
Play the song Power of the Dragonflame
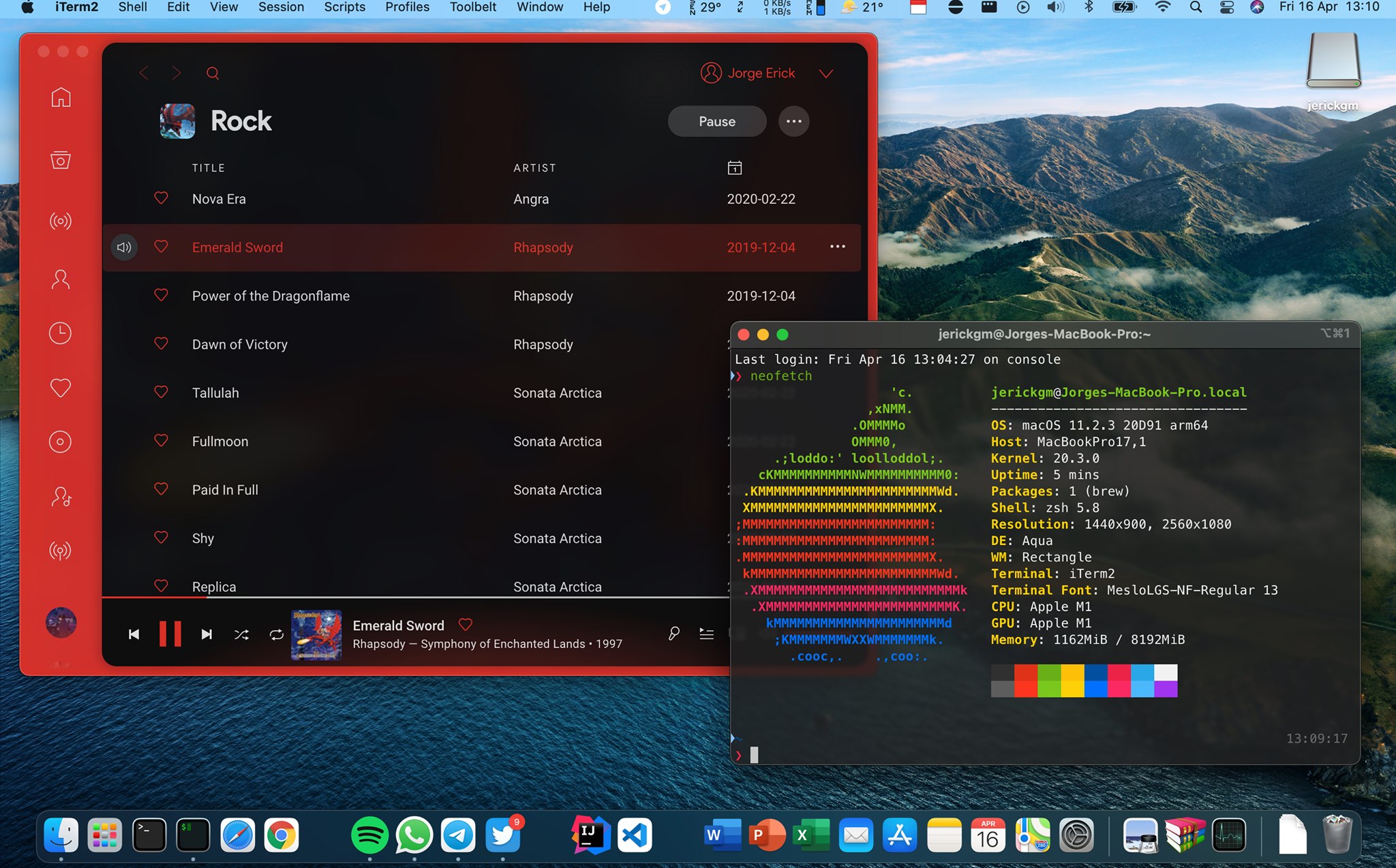click(x=271, y=296)
